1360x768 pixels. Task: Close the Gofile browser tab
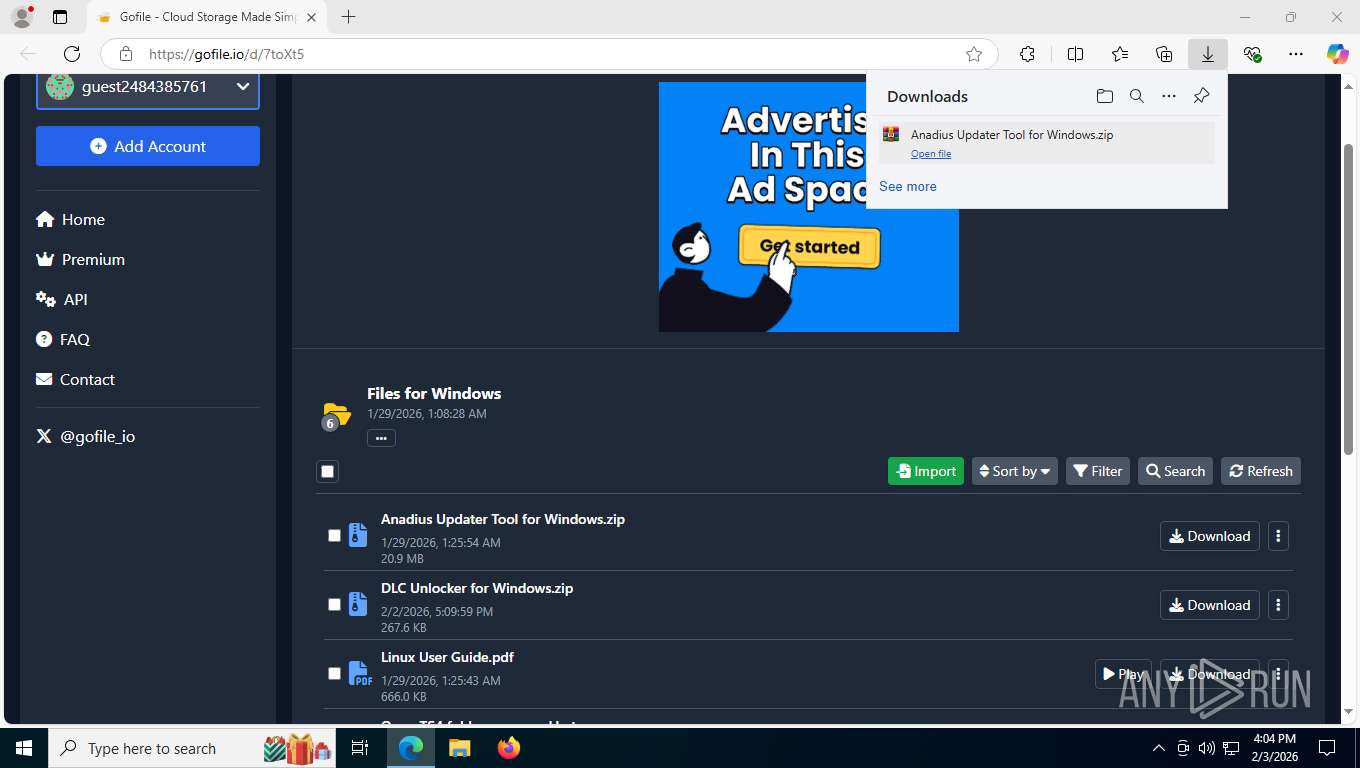point(311,17)
